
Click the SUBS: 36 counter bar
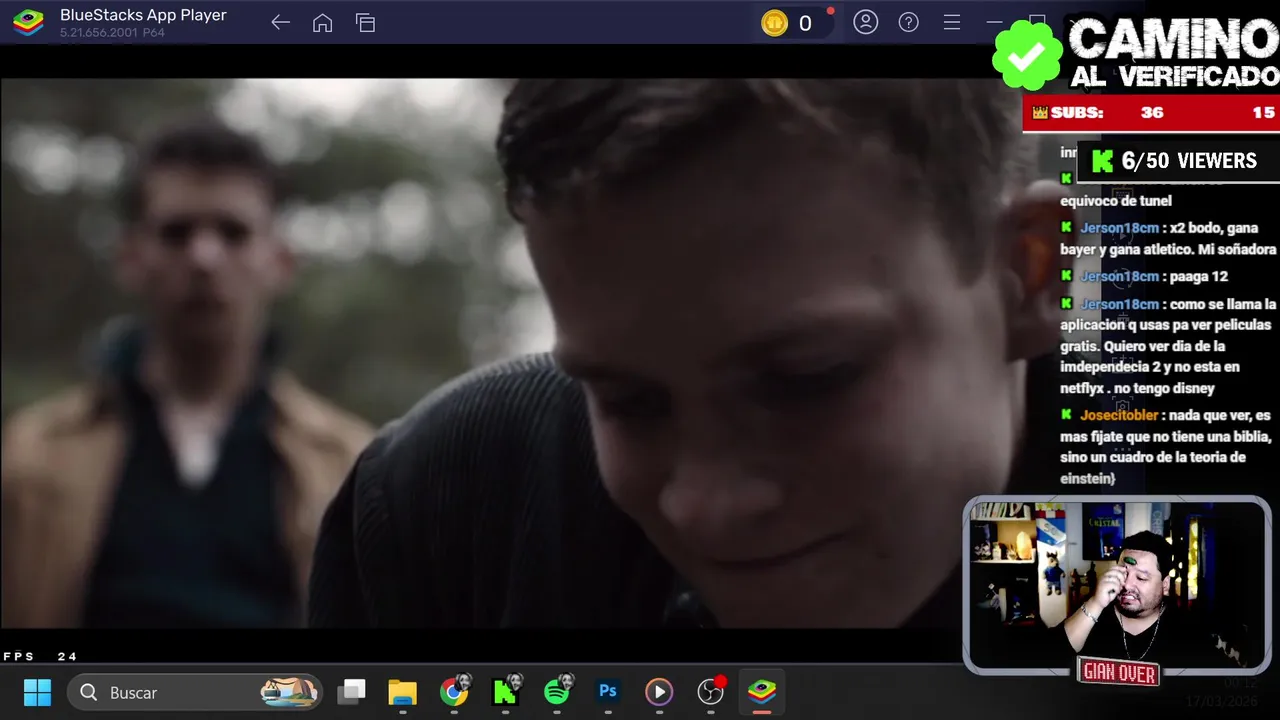pos(1151,113)
